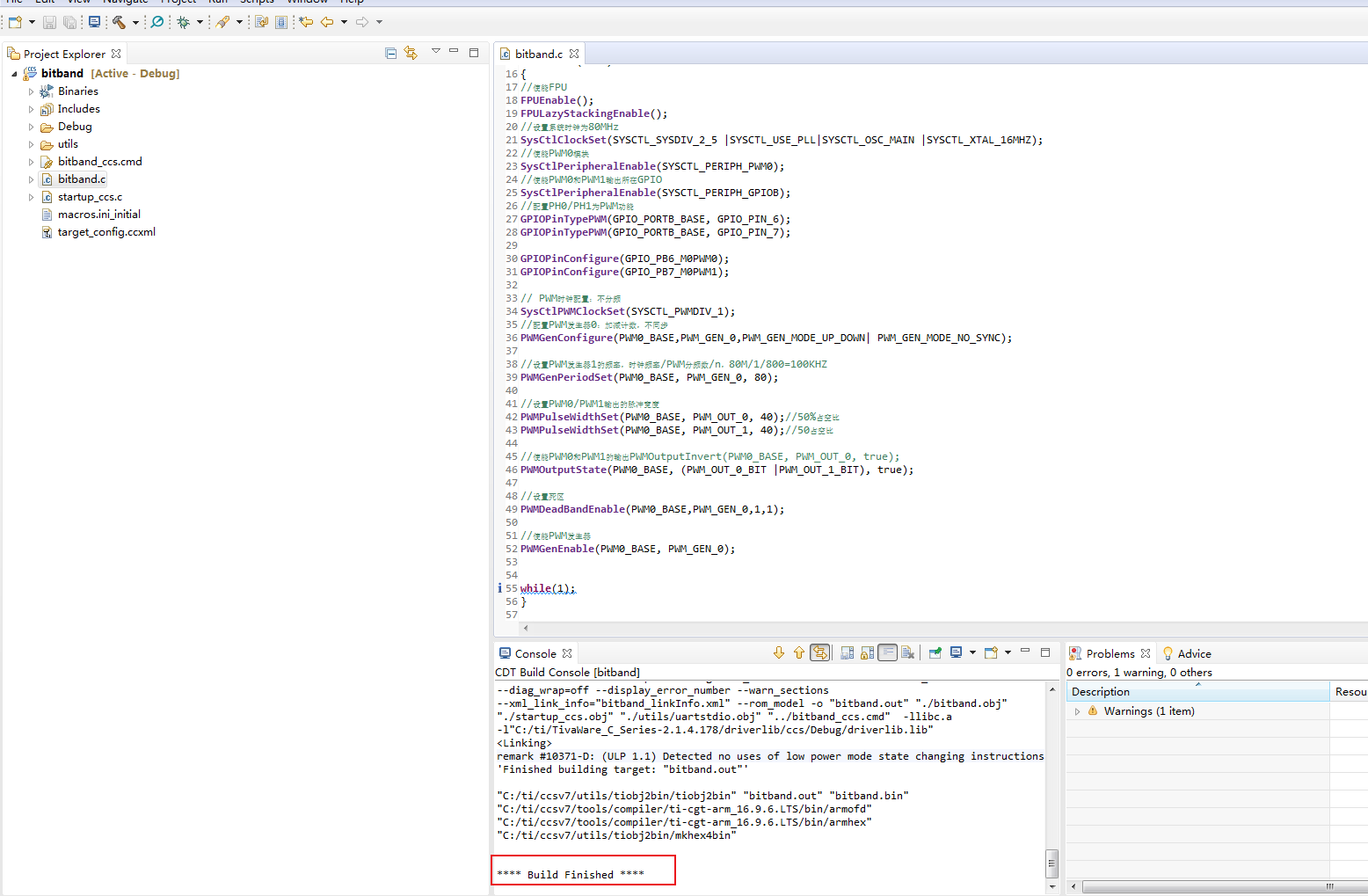This screenshot has width=1368, height=896.
Task: Select bitband_ccs.cmd file in explorer
Action: [99, 162]
